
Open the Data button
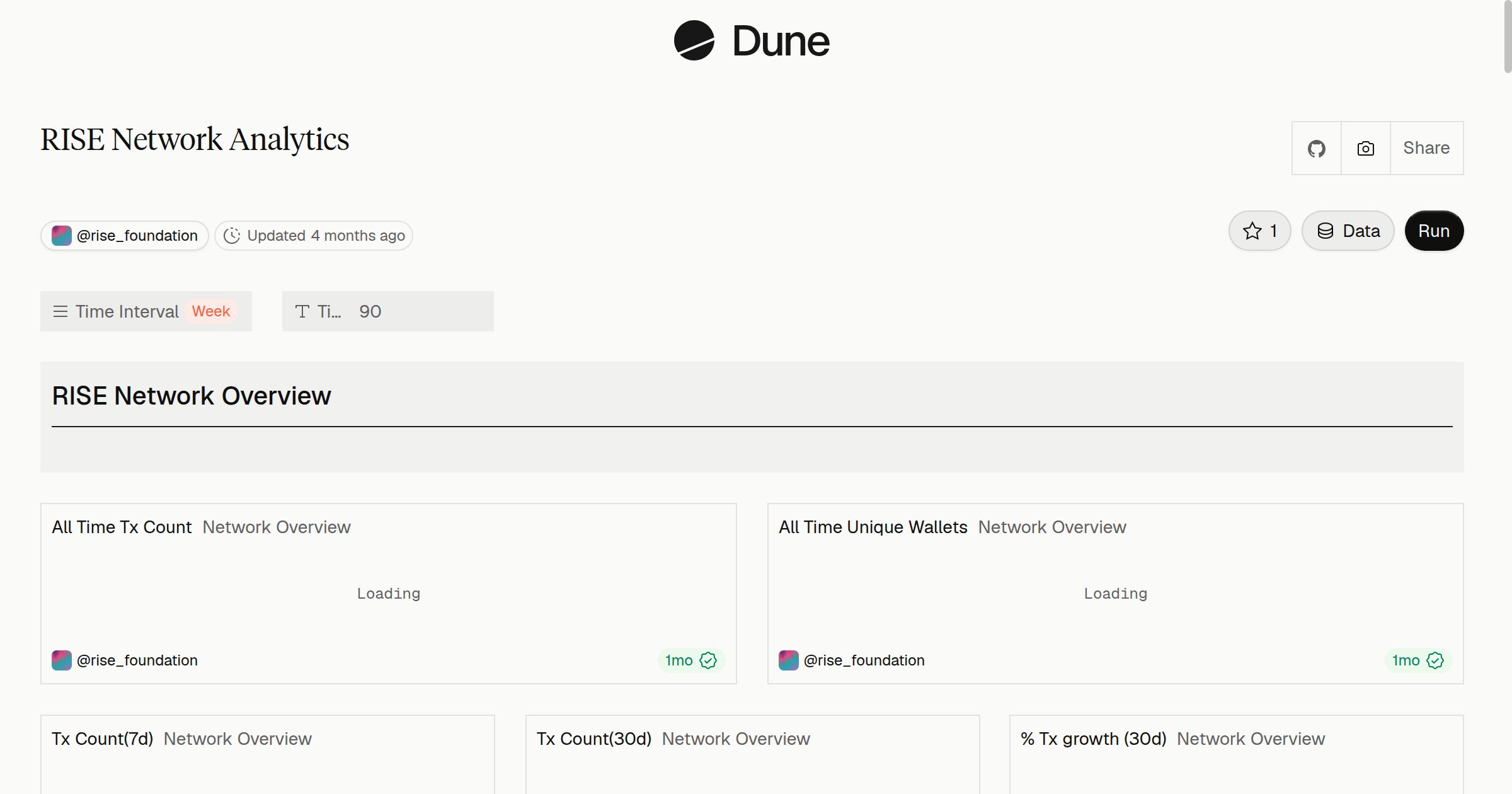pos(1348,231)
